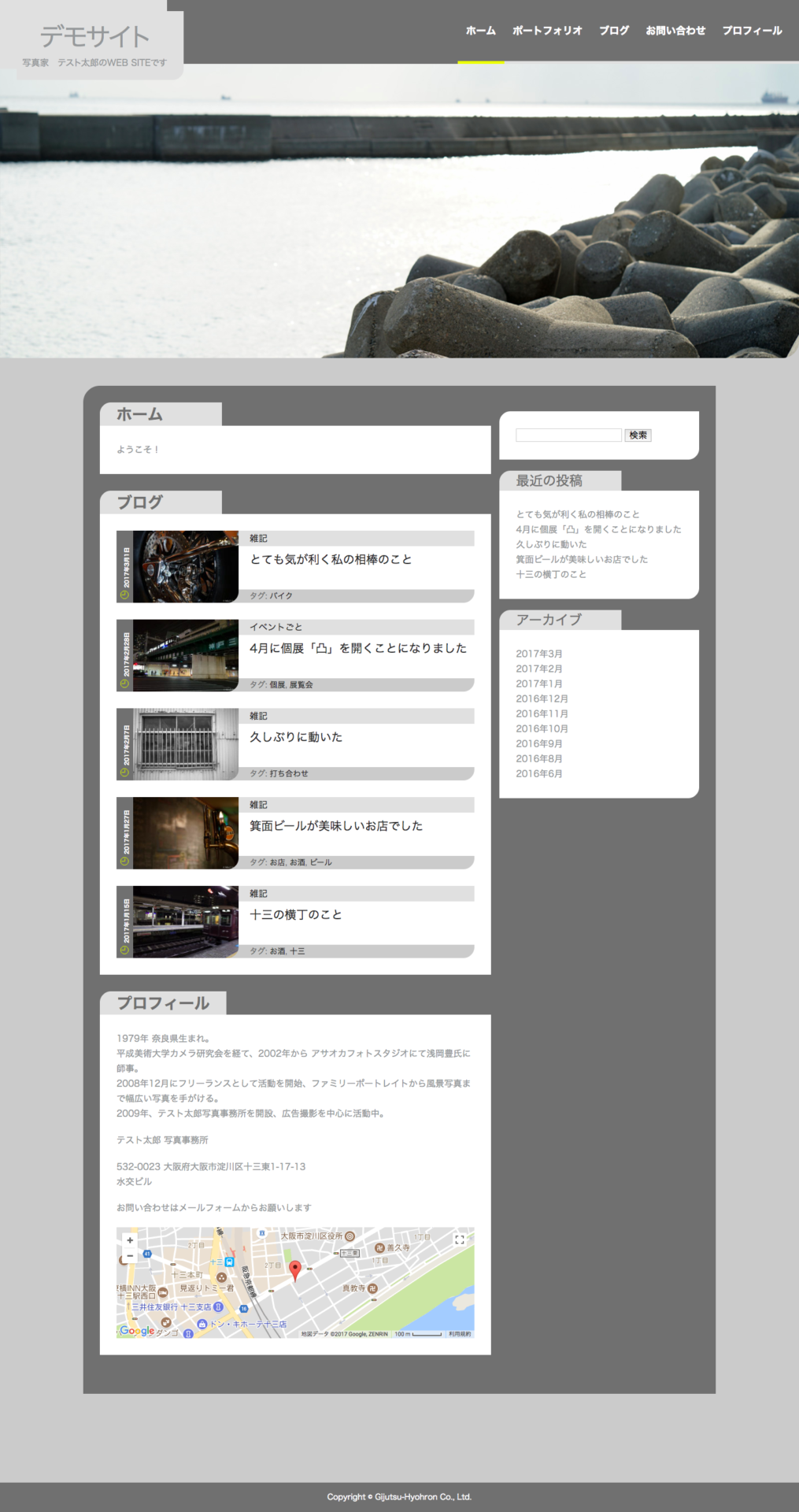This screenshot has width=799, height=1512.
Task: Open blog list title 4月に個展「凸」を開くことになりました
Action: (358, 648)
